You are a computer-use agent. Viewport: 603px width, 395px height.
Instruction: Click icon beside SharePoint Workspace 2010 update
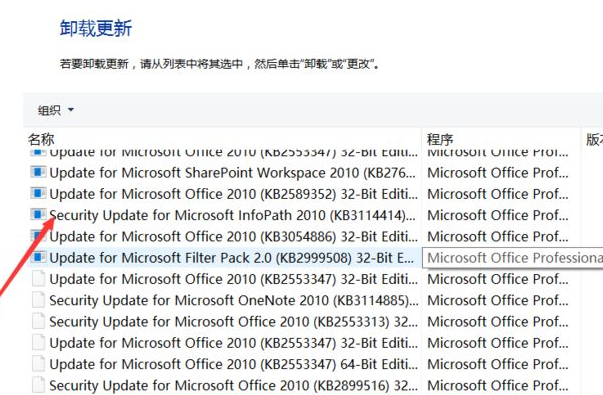click(38, 172)
